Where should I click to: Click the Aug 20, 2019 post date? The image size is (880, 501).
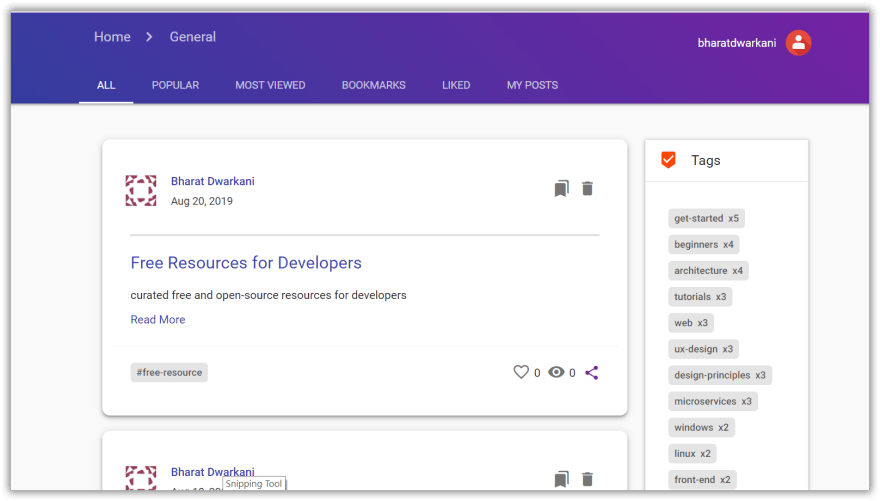pyautogui.click(x=201, y=201)
